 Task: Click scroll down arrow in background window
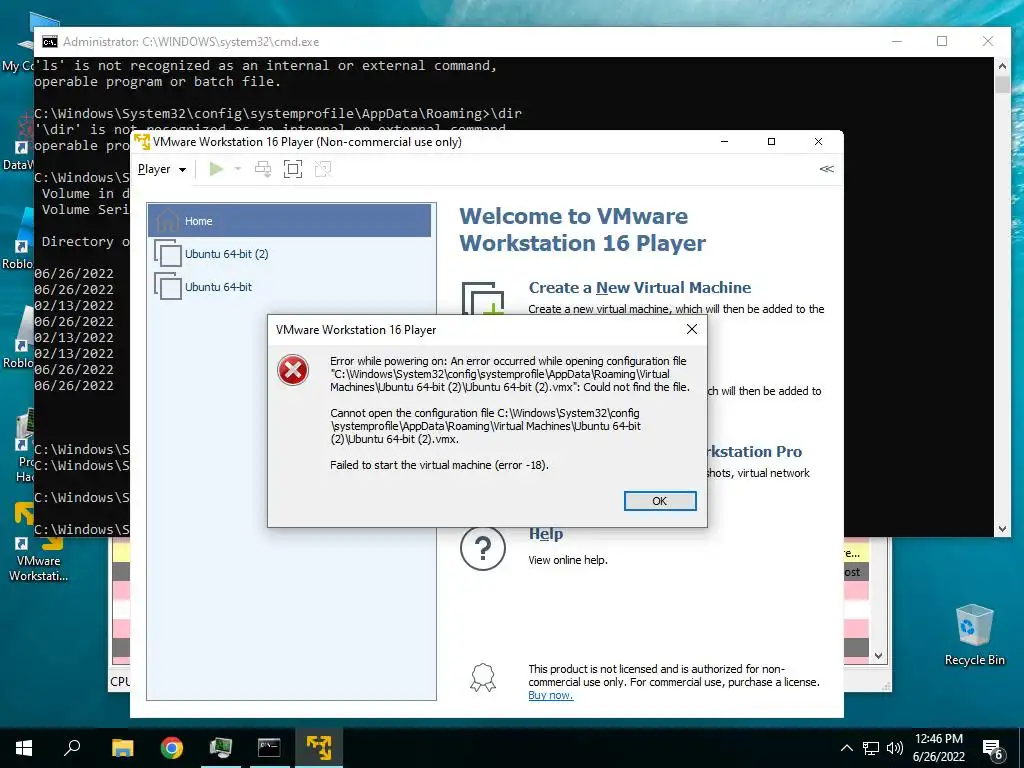coord(878,655)
